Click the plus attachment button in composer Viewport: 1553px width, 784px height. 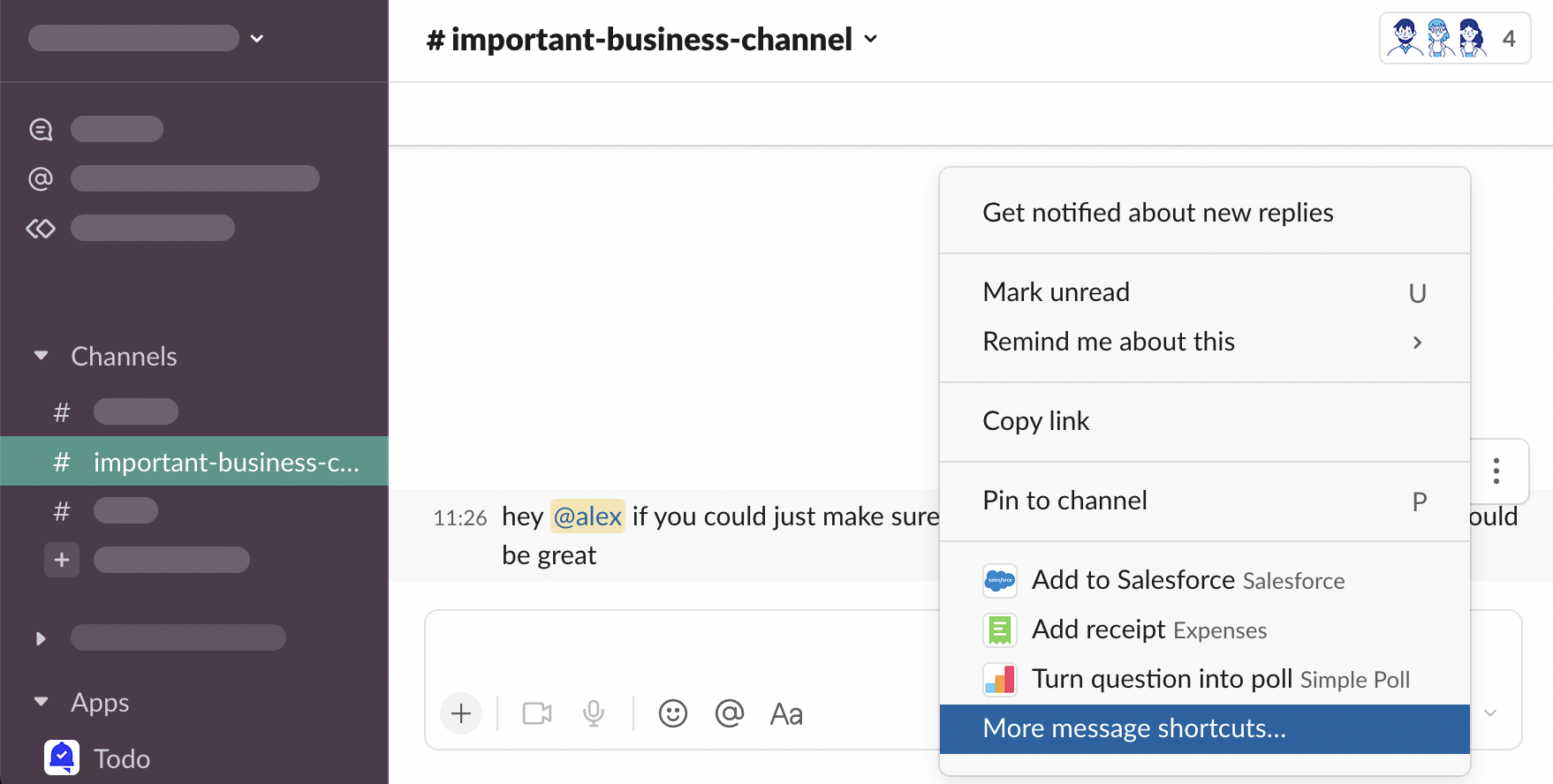point(461,713)
